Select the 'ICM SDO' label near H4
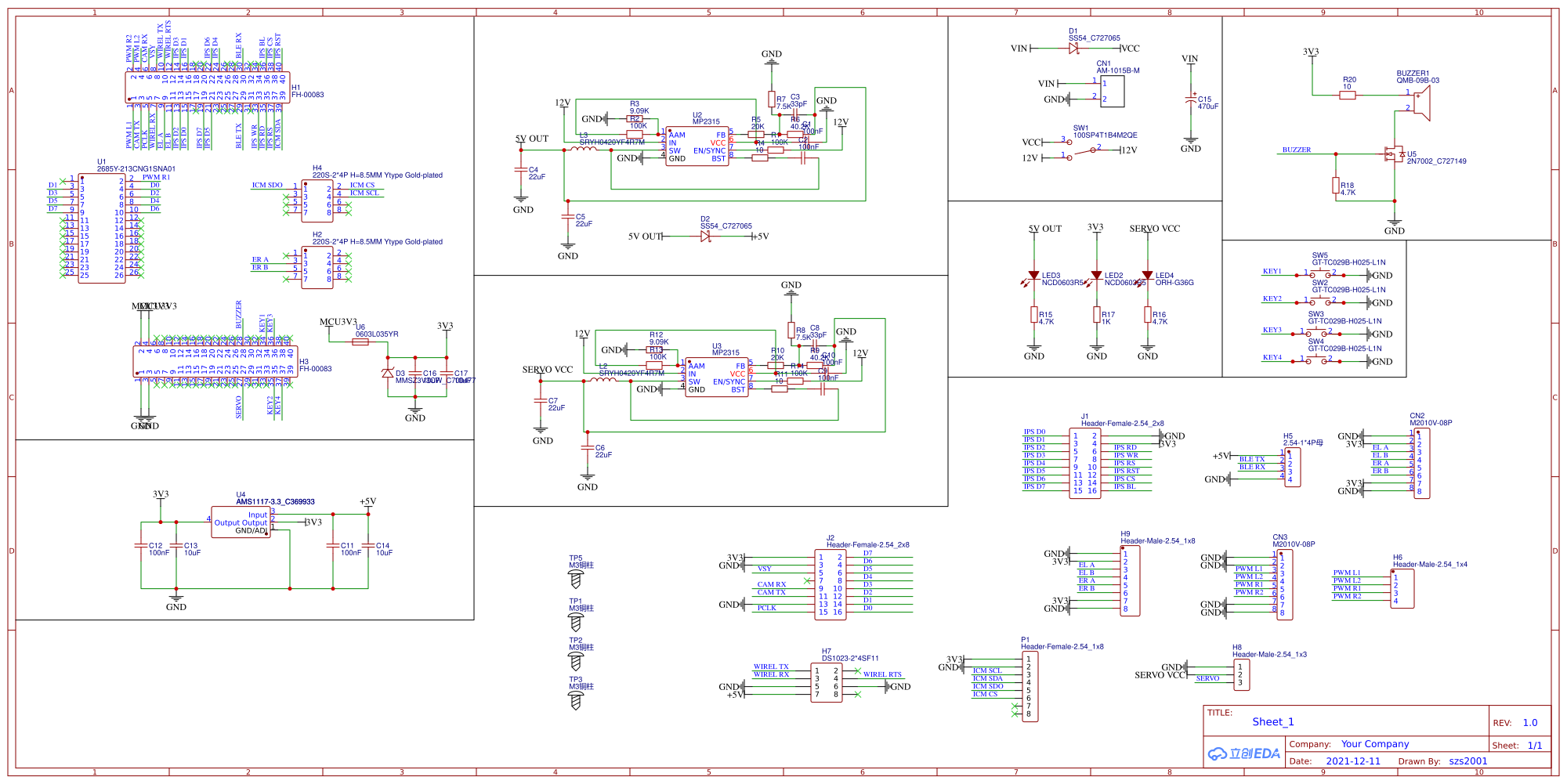Screen dimensions: 1567x784 (267, 186)
